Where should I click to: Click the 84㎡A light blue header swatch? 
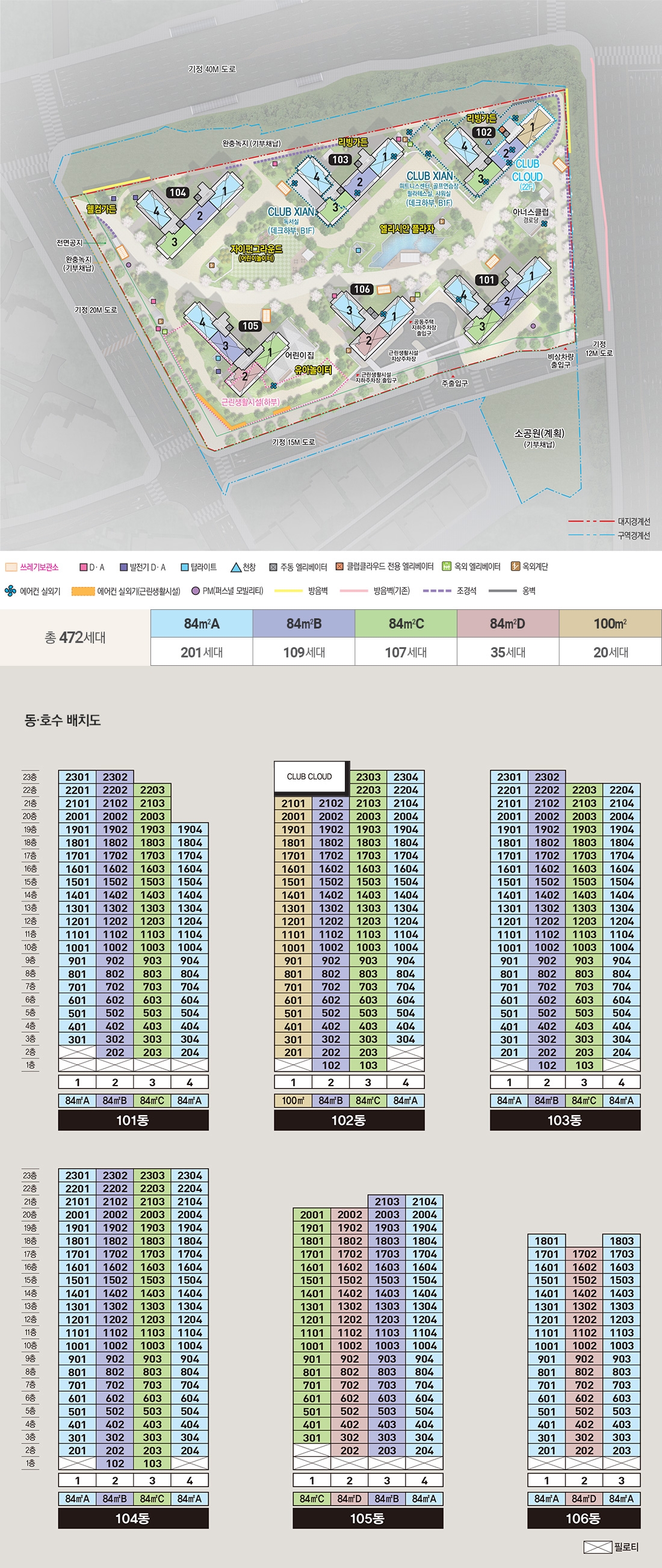point(202,623)
